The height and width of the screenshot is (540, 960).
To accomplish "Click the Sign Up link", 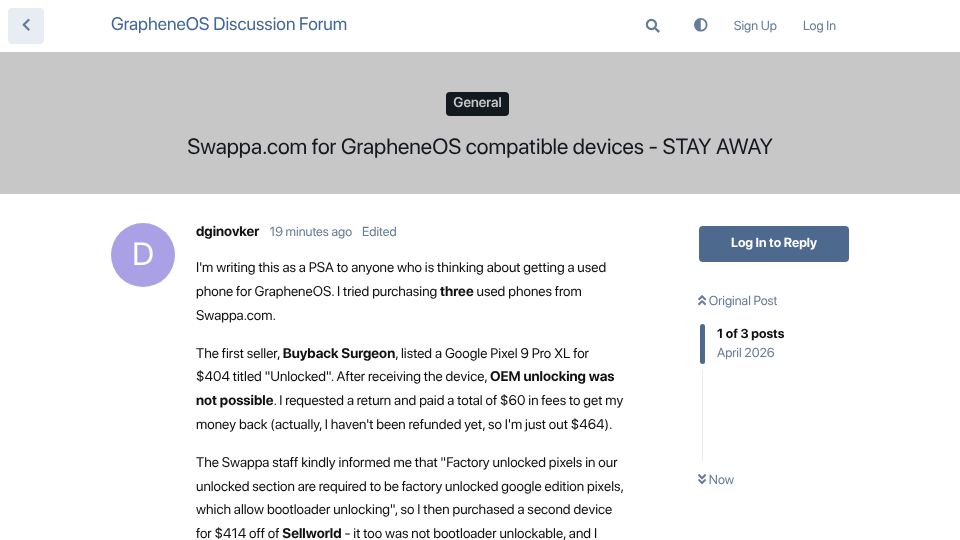I will coord(755,26).
